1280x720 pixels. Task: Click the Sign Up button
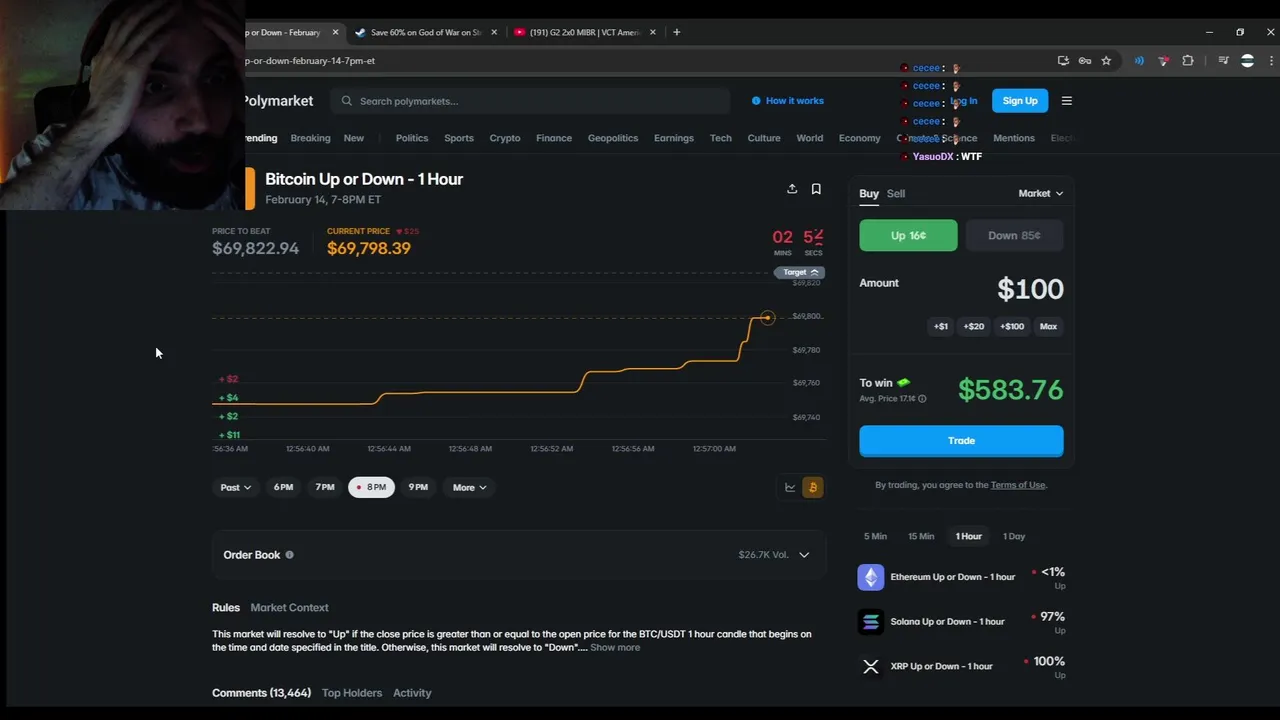point(1020,101)
